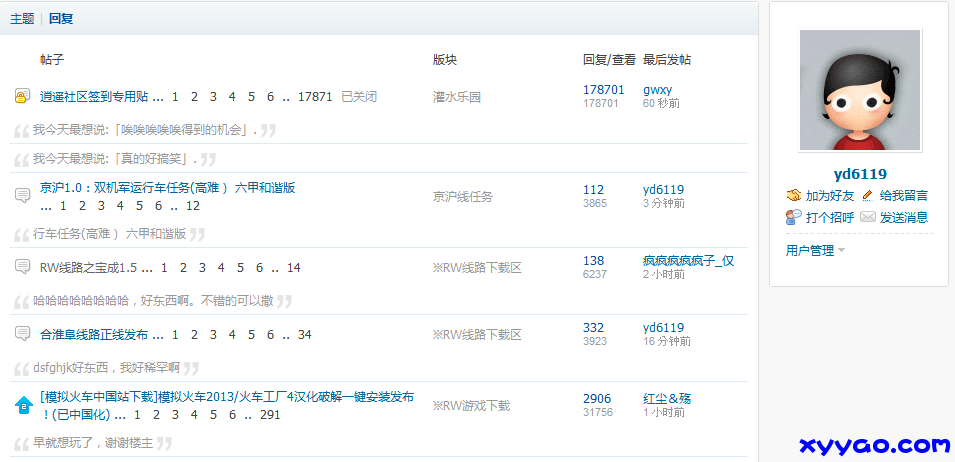Viewport: 955px width, 462px height.
Task: Go to page 34 of 合淮阜线路正线发布
Action: pos(305,335)
